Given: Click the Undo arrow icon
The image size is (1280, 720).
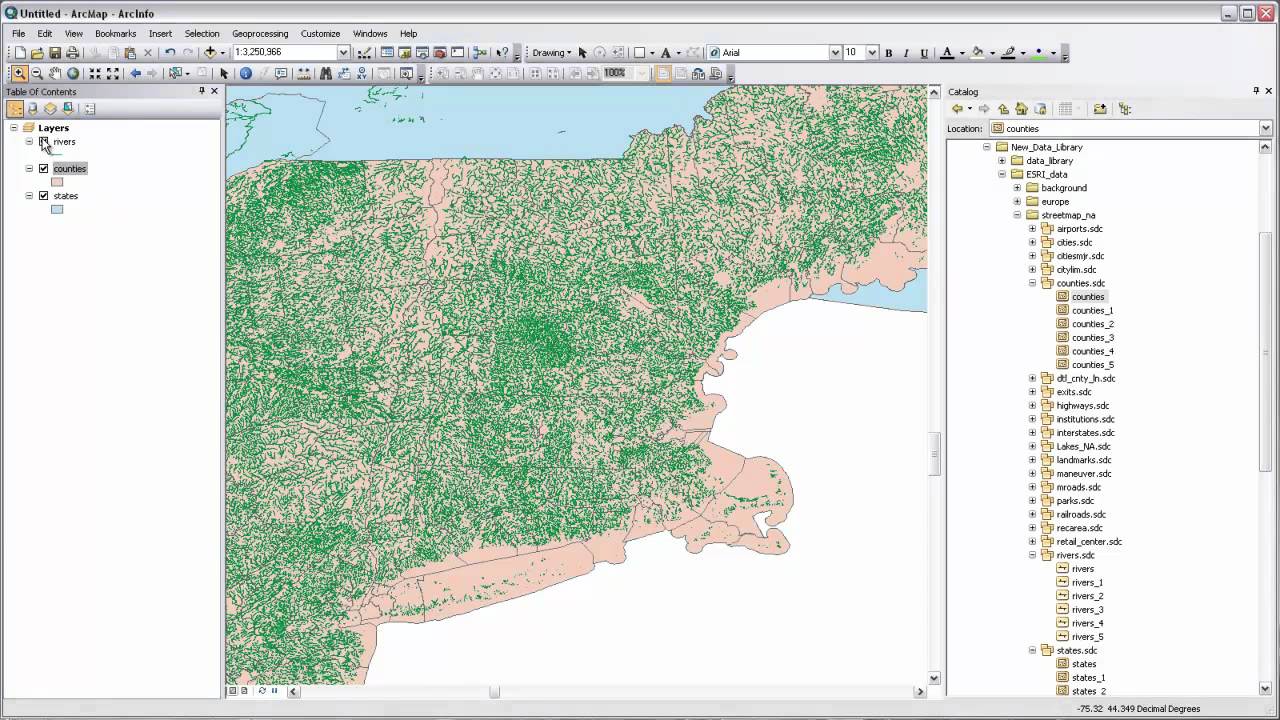Looking at the screenshot, I should [x=170, y=52].
